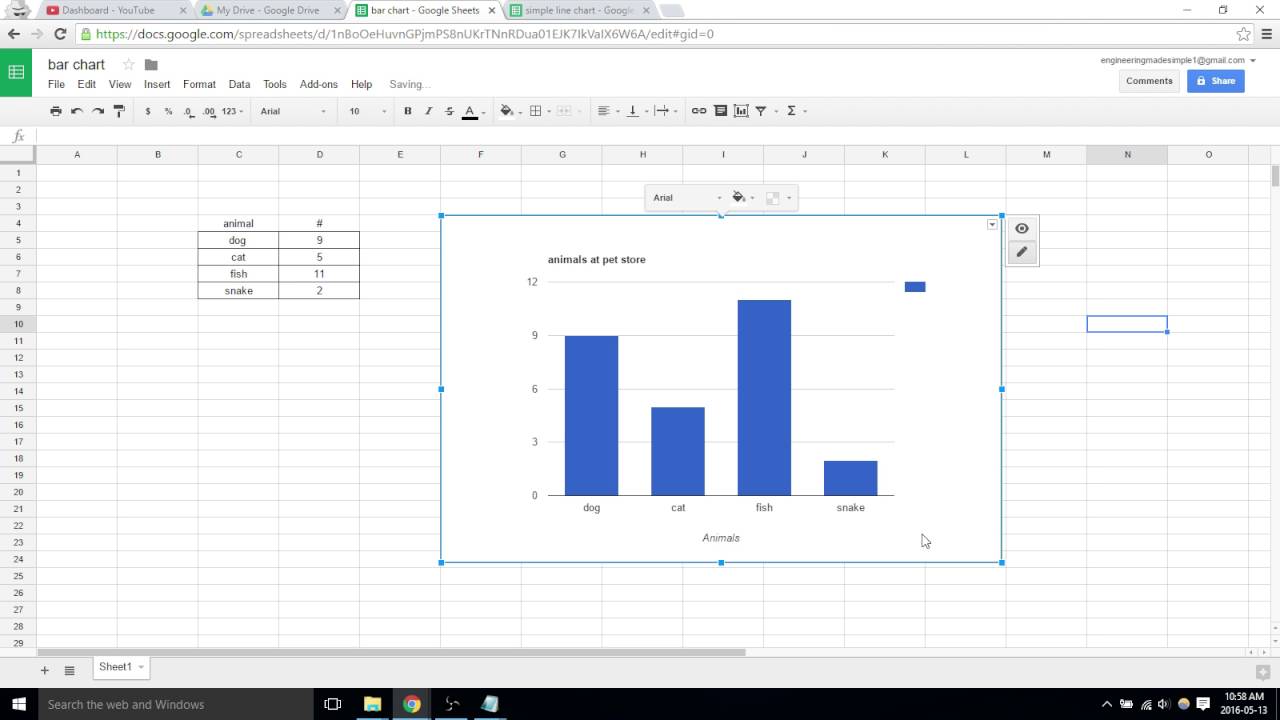Format as percent with the % icon
Viewport: 1280px width, 720px height.
(168, 111)
